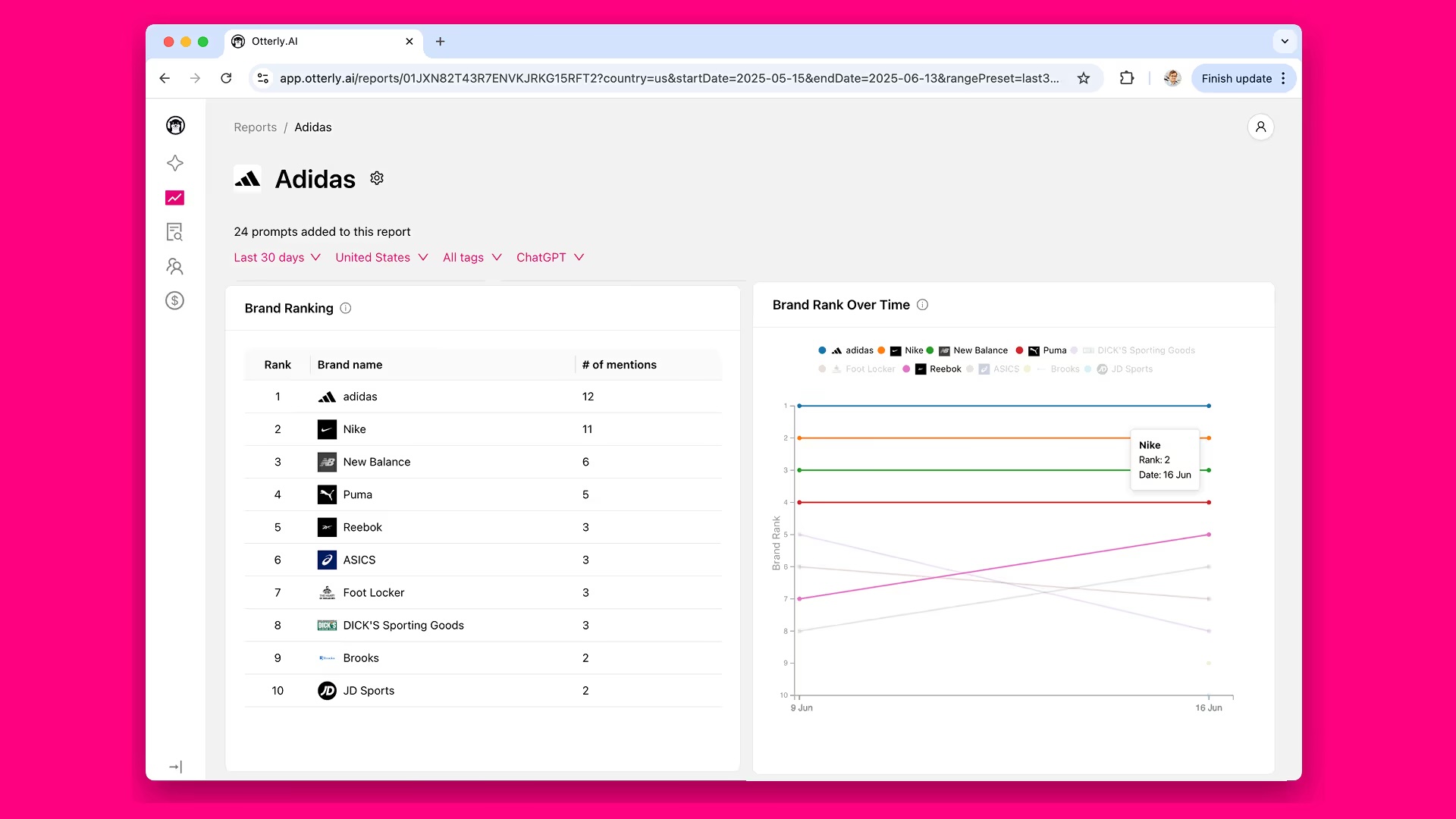Expand the sidebar with arrow icon

click(175, 767)
